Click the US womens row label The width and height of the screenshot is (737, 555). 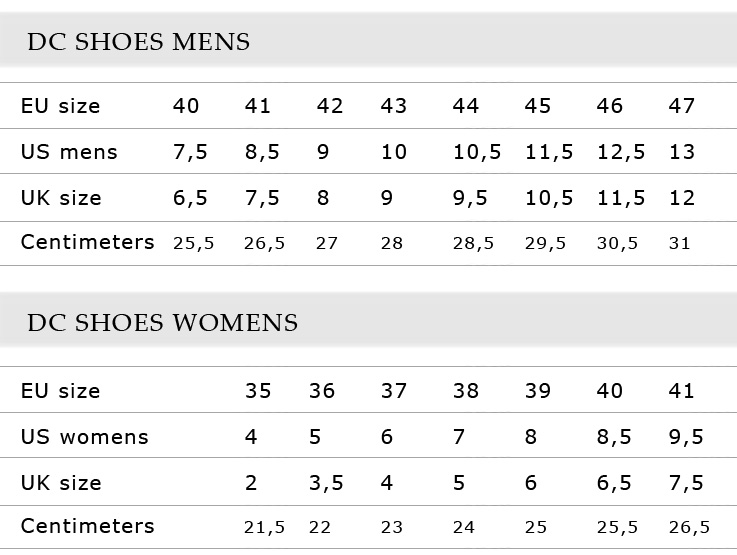85,437
